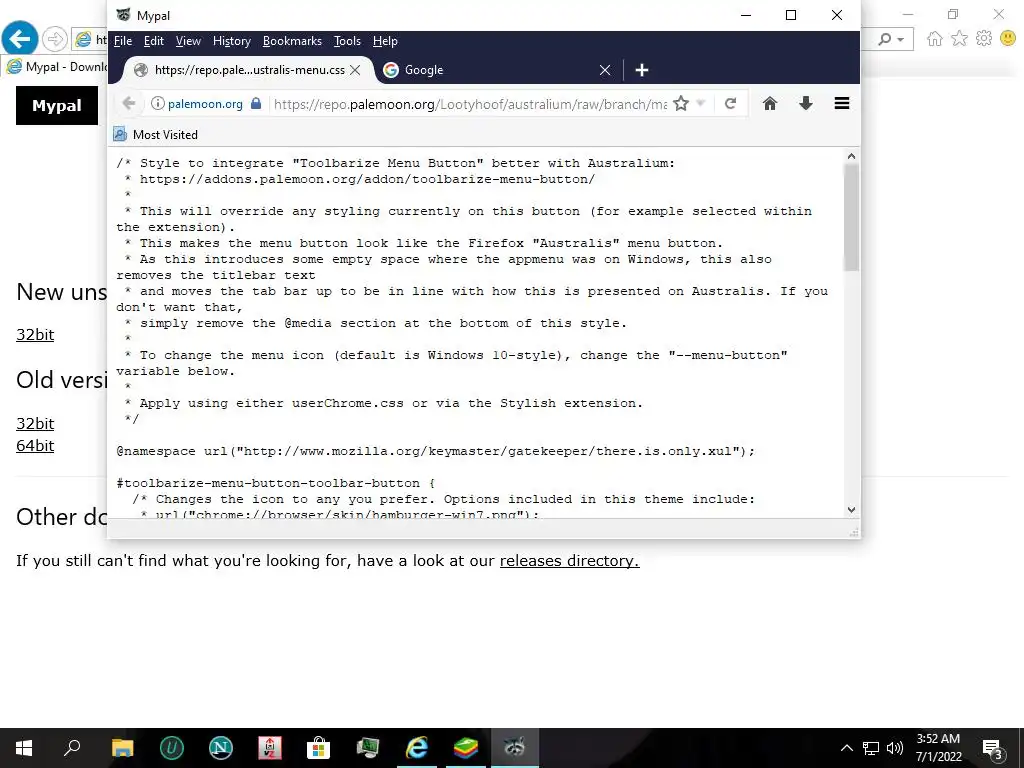Open downloads arrow in Mypal toolbar
The width and height of the screenshot is (1024, 768).
coord(806,103)
